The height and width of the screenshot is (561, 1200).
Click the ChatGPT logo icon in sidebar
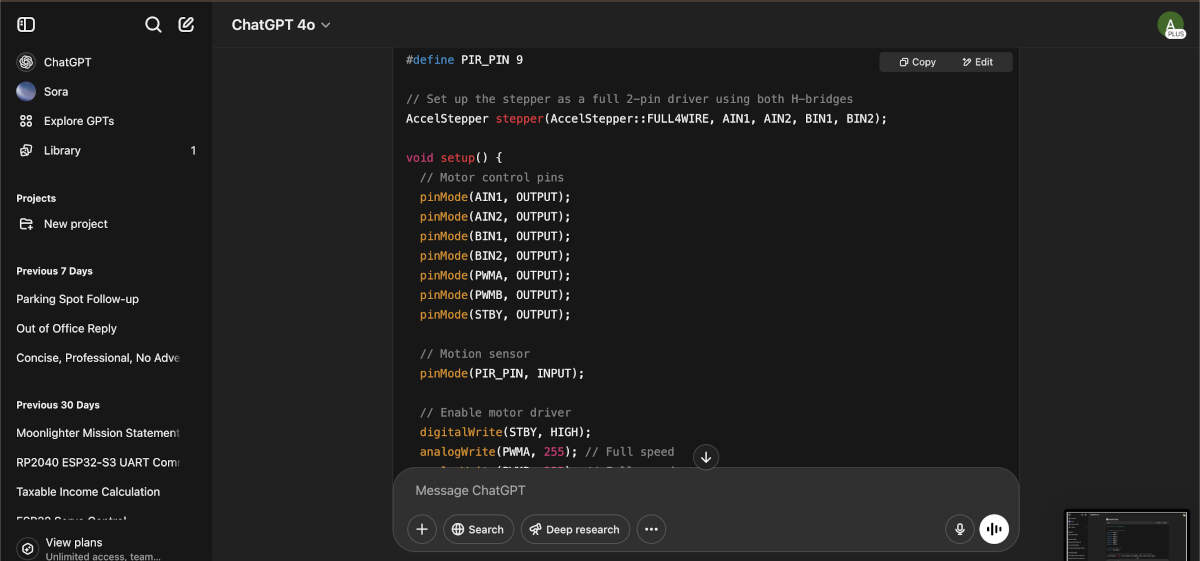coord(26,62)
